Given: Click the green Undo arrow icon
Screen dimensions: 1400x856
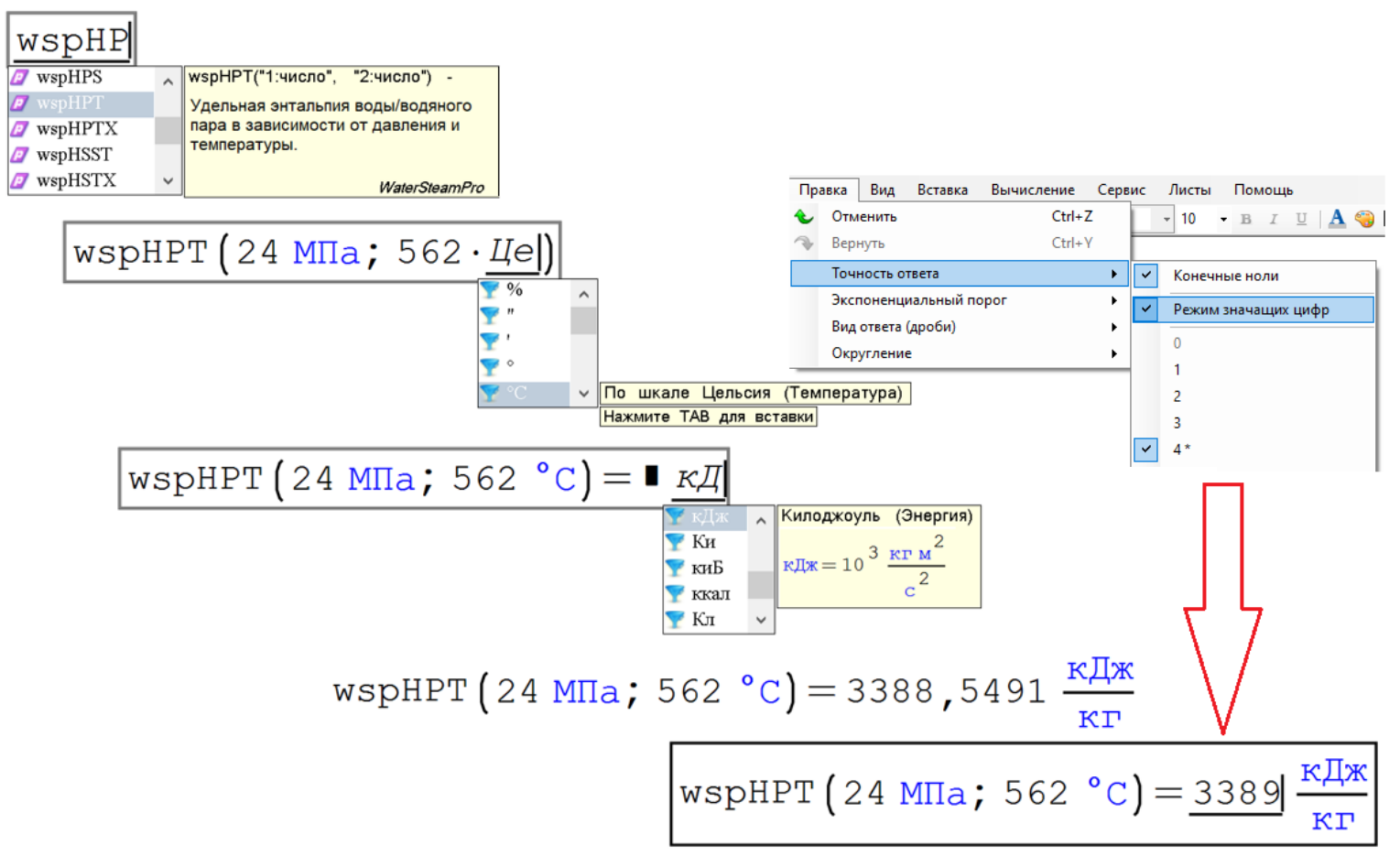Looking at the screenshot, I should 804,217.
